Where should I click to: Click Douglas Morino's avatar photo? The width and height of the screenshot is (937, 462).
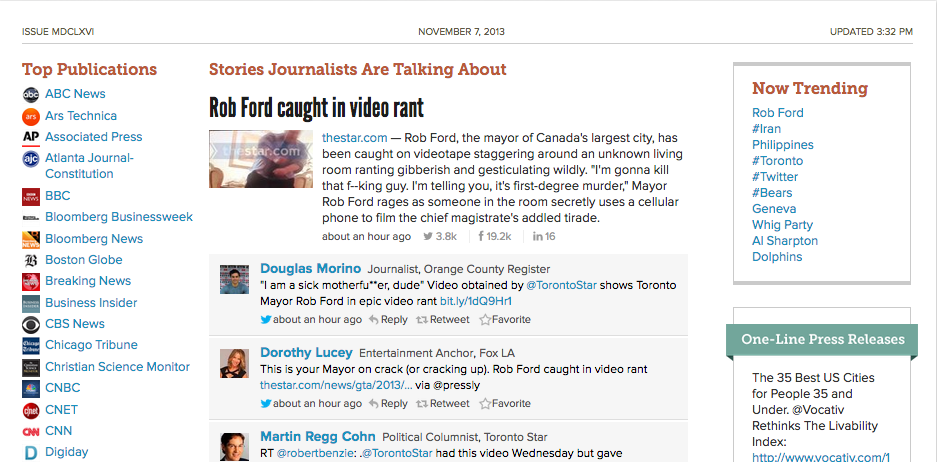(x=234, y=279)
